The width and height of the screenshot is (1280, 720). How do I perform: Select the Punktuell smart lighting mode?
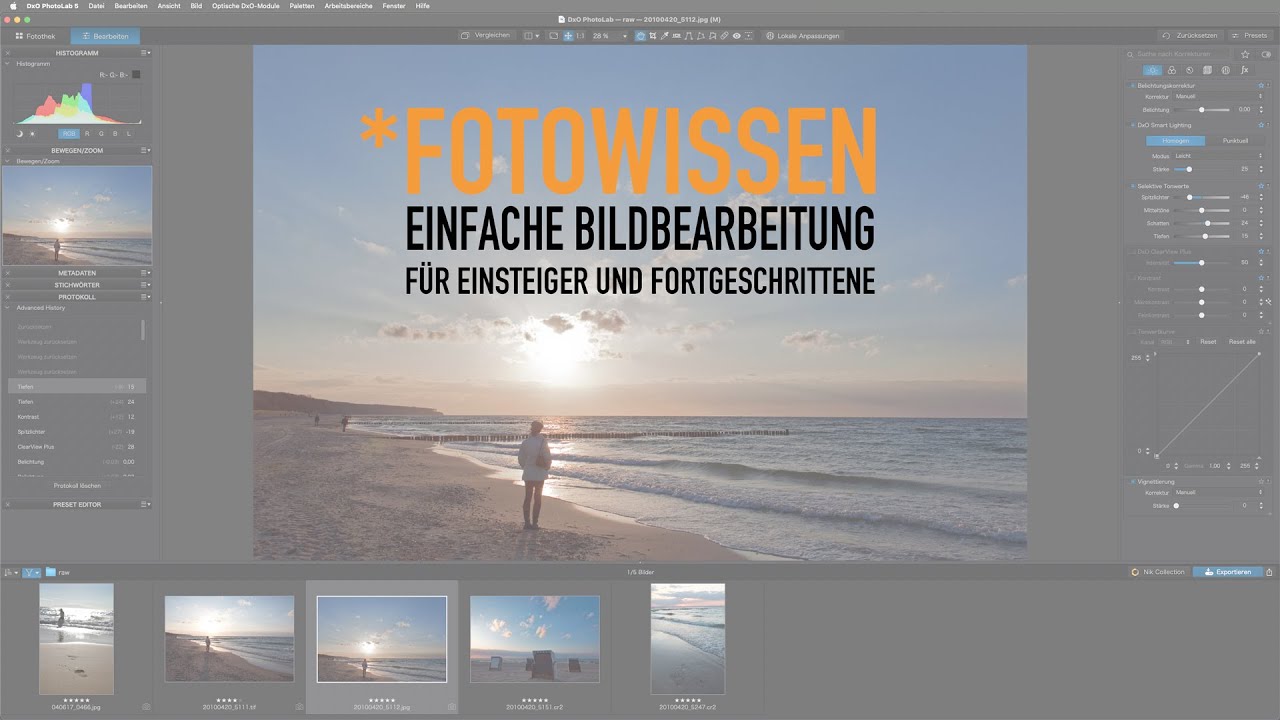tap(1235, 141)
